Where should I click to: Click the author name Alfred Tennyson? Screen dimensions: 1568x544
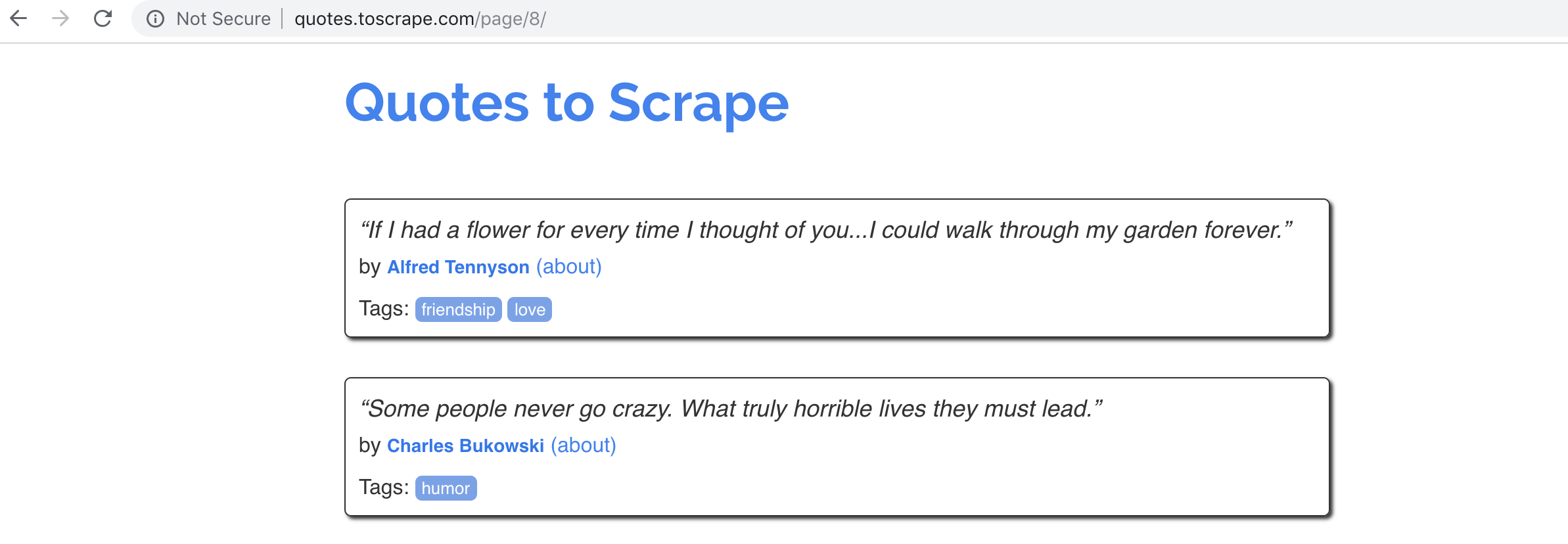click(457, 267)
